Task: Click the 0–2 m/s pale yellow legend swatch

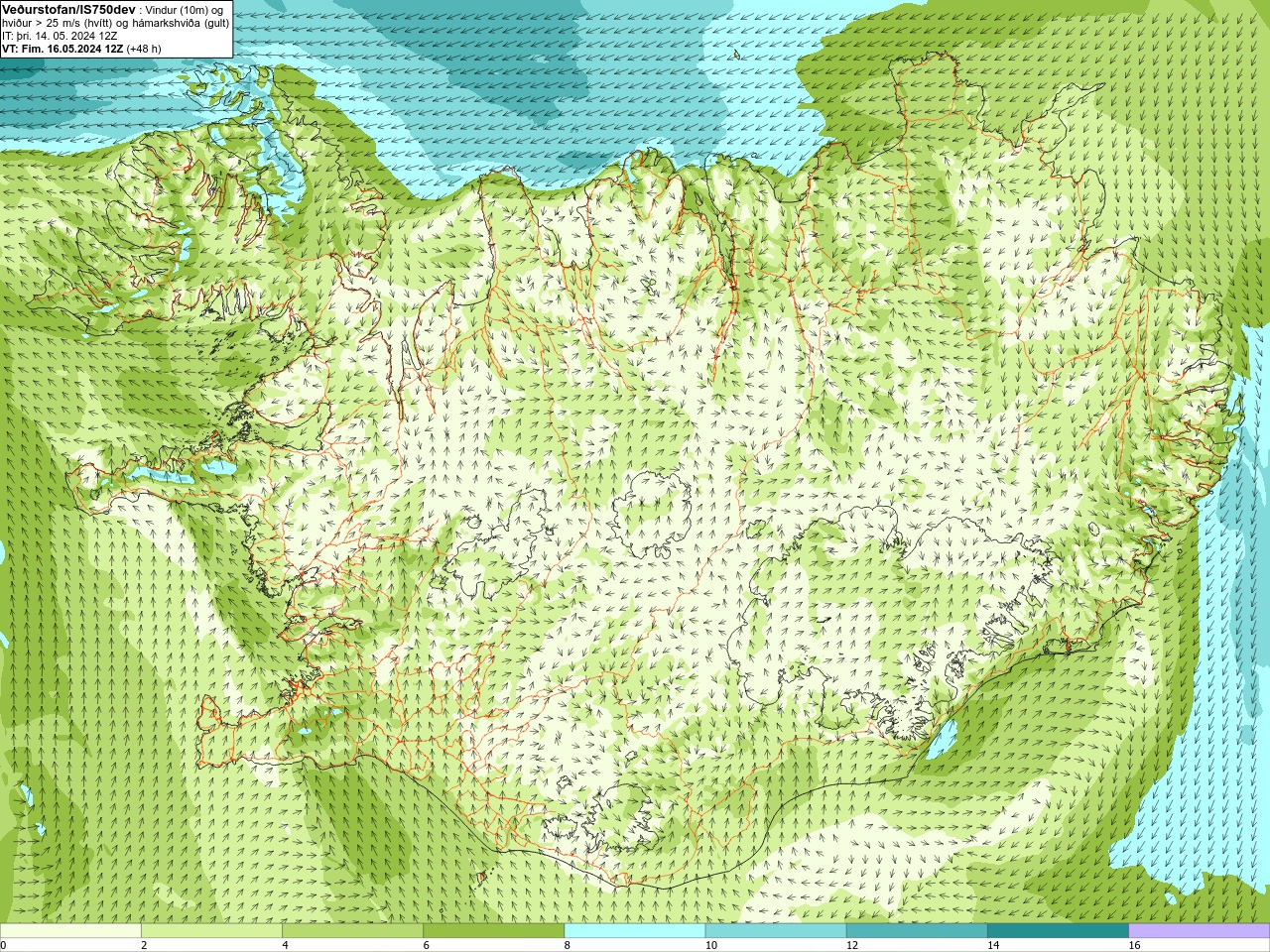Action: [70, 931]
